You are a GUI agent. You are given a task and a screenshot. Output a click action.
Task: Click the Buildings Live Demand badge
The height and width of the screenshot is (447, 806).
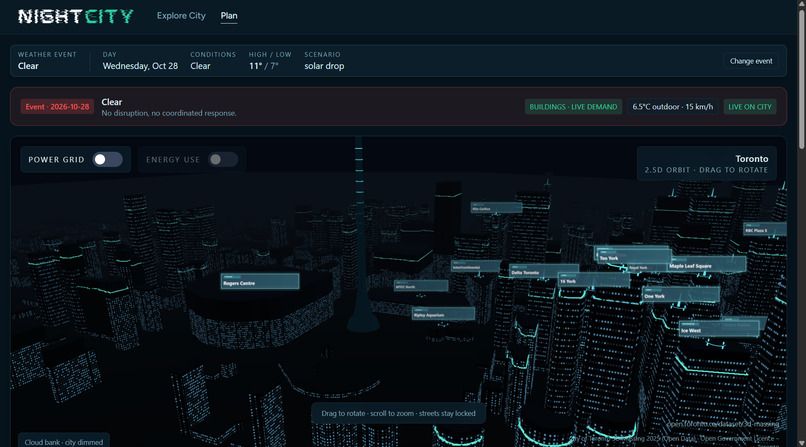coord(573,107)
